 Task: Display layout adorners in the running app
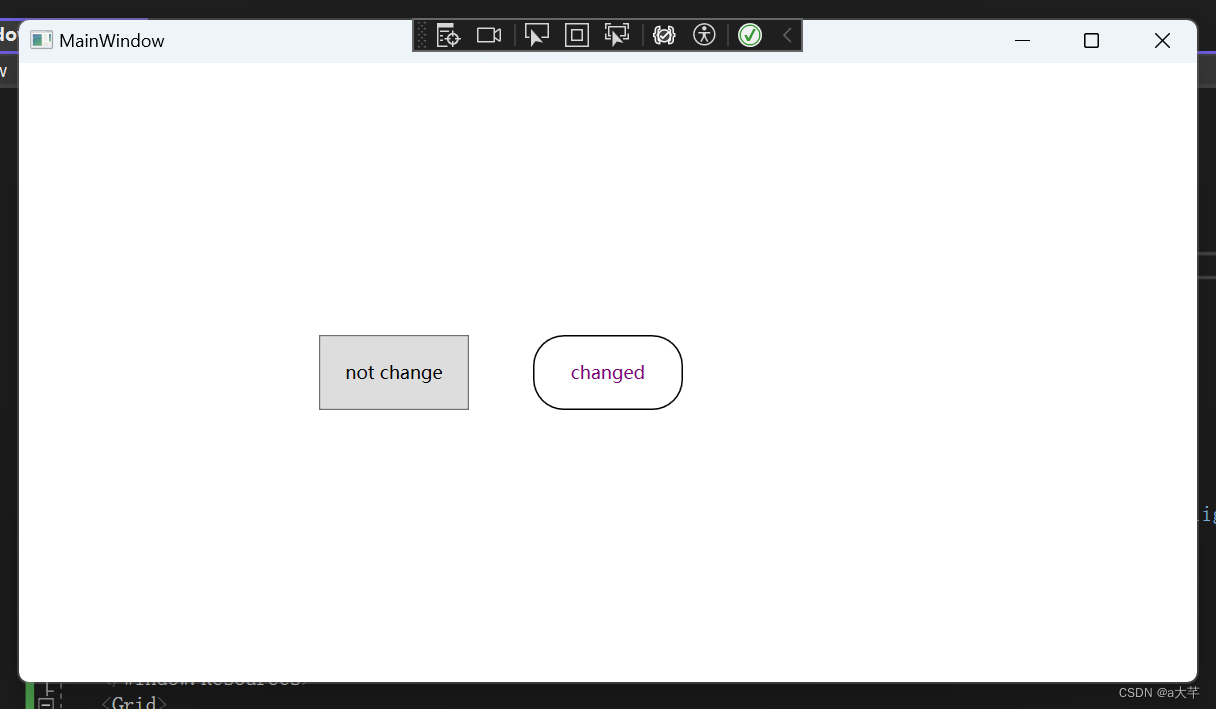[576, 34]
